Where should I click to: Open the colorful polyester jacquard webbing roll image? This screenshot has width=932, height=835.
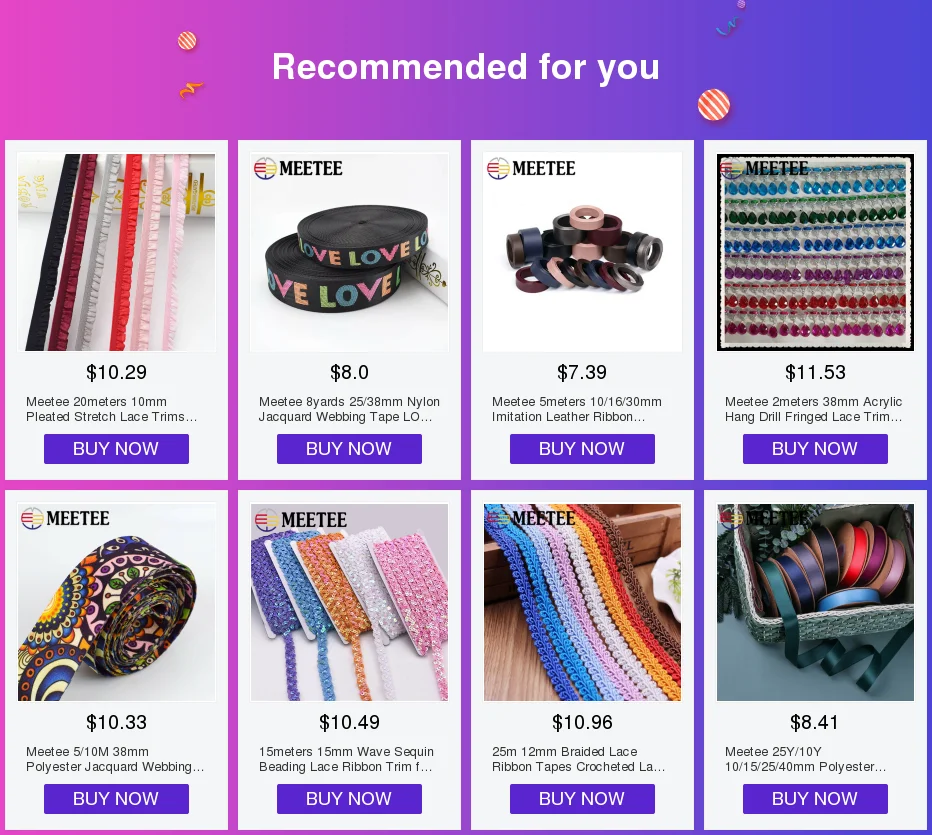[x=116, y=603]
